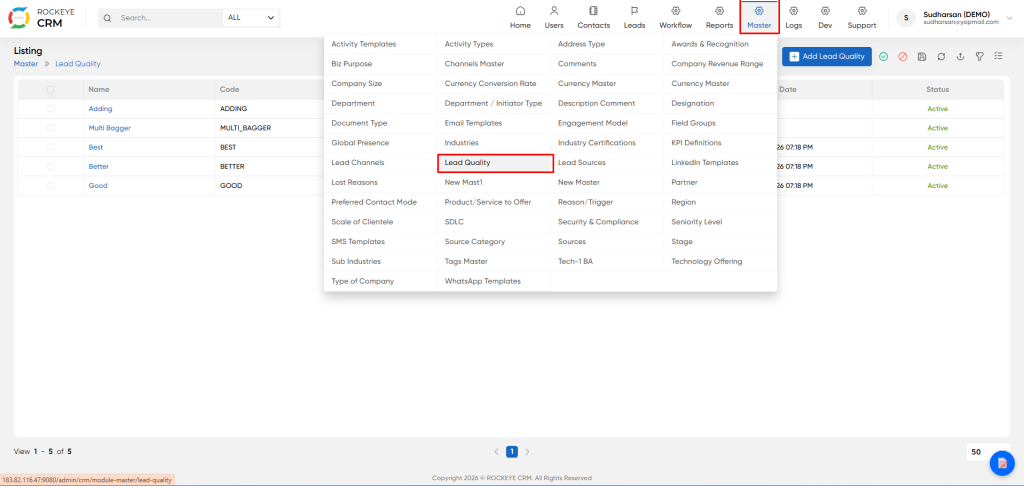Click the refresh listing icon
1024x486 pixels.
(x=941, y=57)
